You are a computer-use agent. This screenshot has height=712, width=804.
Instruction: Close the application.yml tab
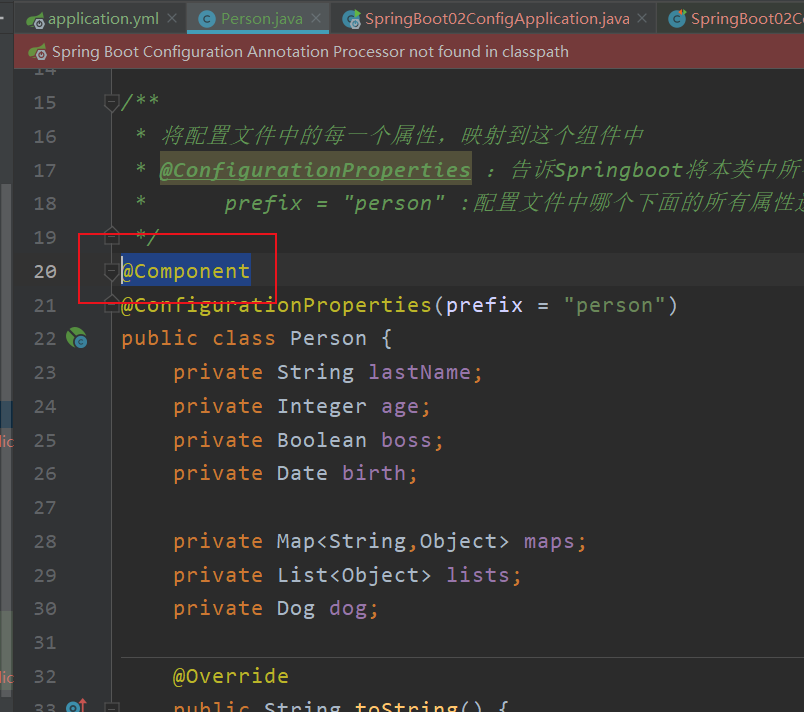[x=172, y=18]
